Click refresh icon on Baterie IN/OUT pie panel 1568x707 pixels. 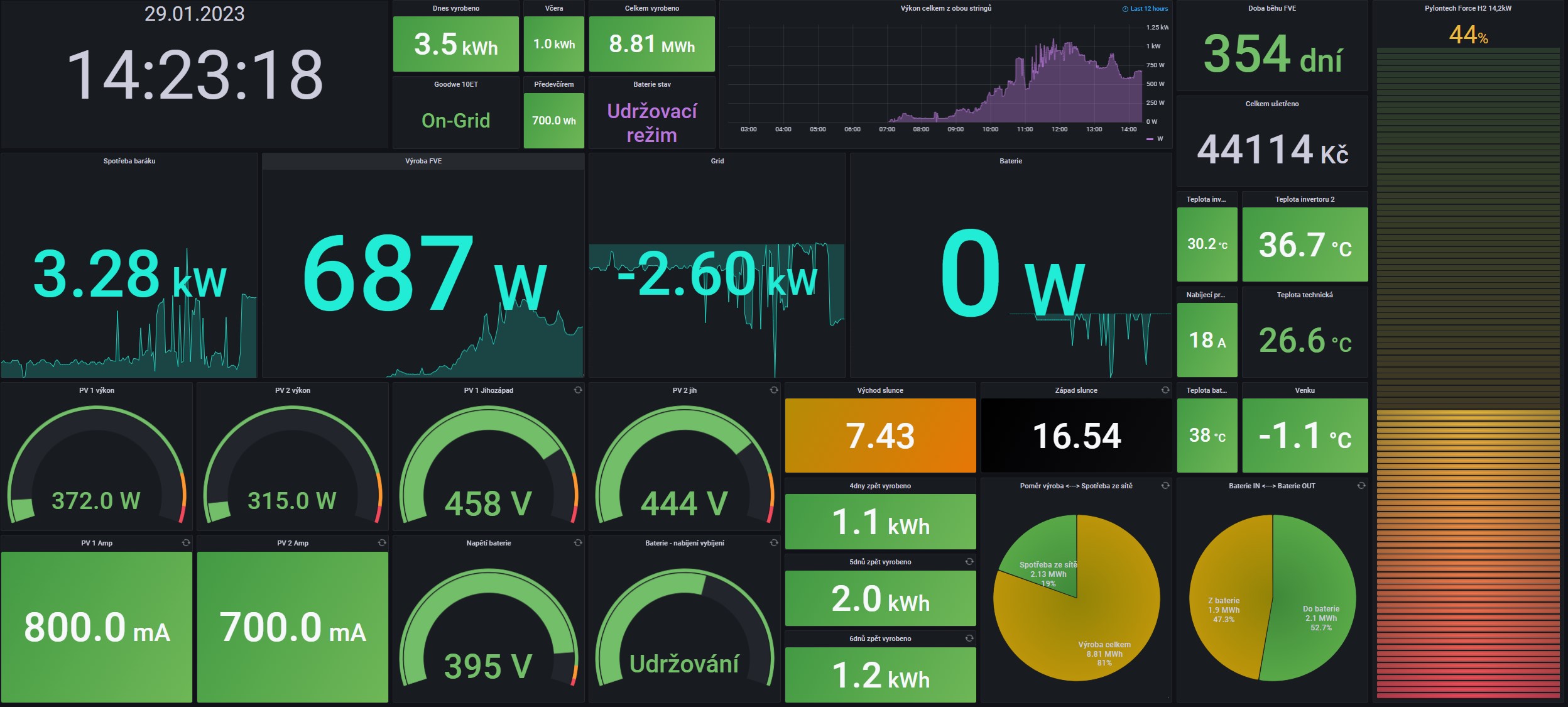(1361, 486)
